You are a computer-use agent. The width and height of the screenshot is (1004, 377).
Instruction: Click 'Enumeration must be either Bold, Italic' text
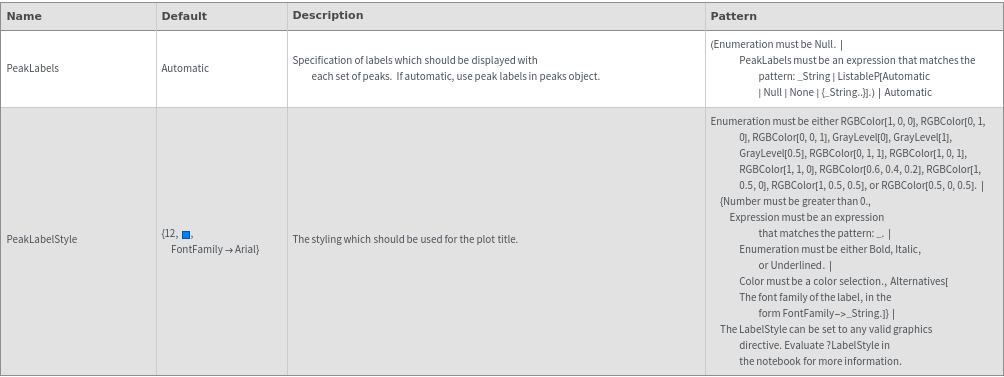point(830,249)
